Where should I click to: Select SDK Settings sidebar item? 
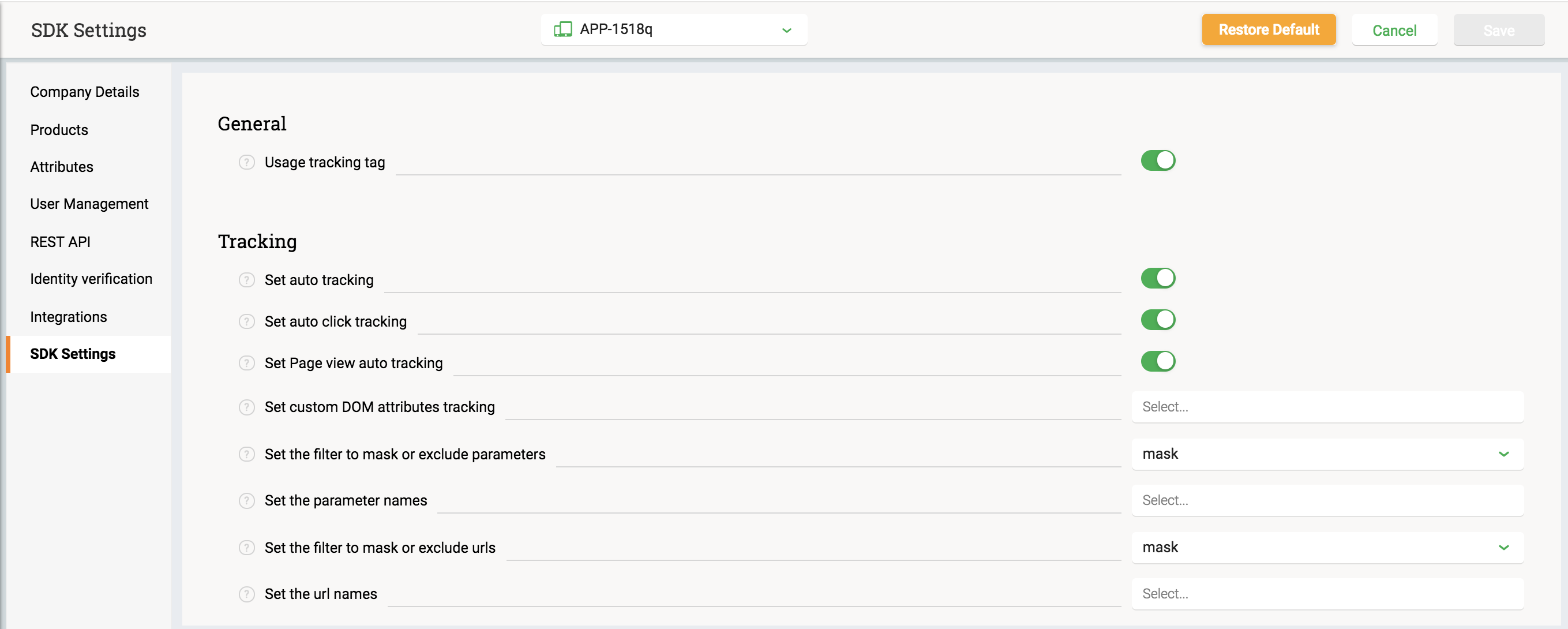coord(88,354)
